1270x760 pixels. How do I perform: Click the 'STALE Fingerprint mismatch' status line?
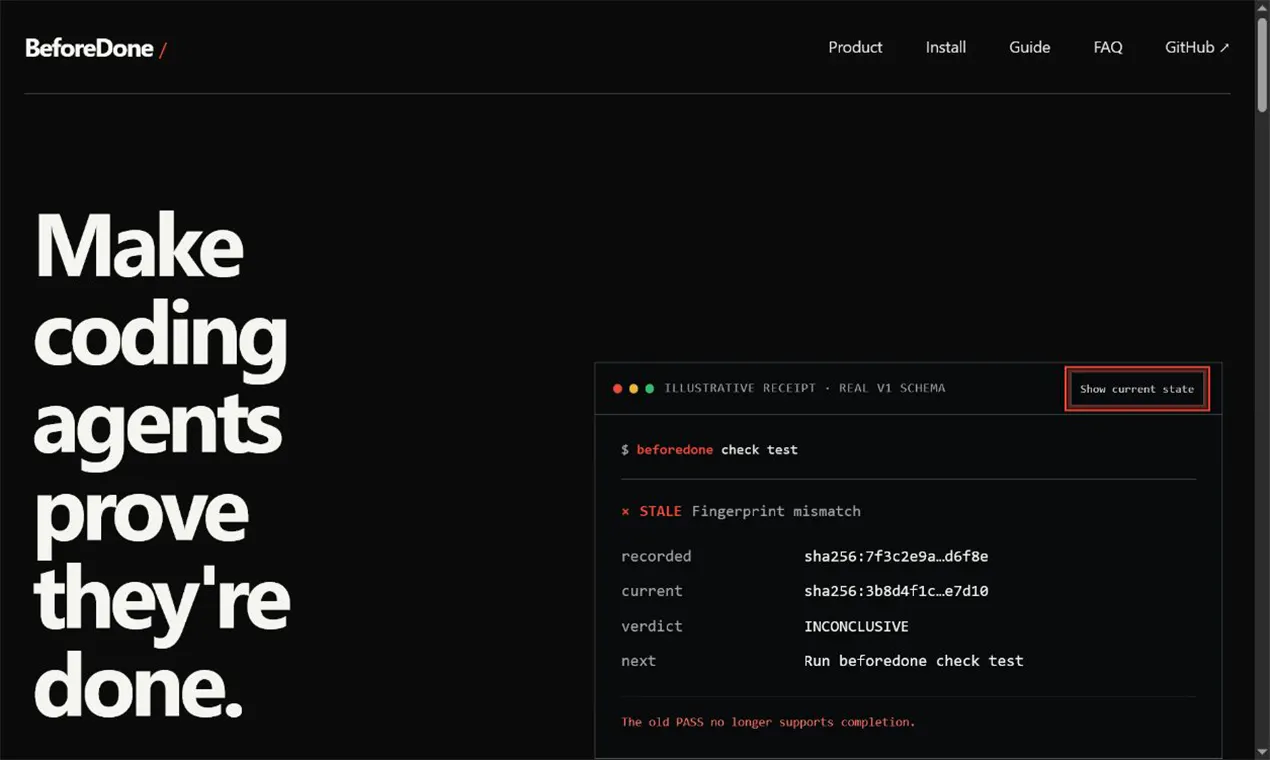point(741,511)
